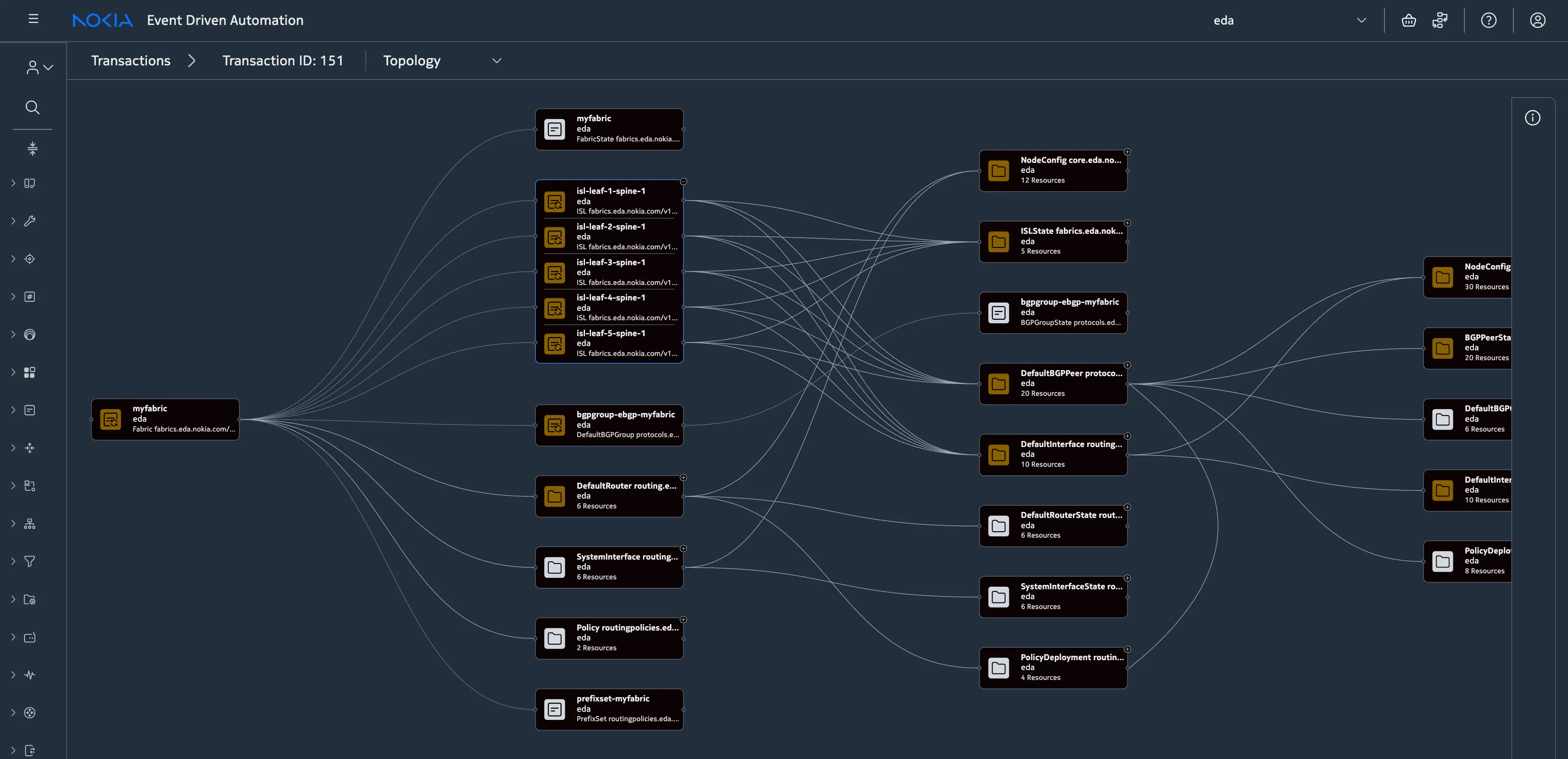This screenshot has width=1568, height=759.
Task: Open the search icon in sidebar
Action: tap(32, 108)
